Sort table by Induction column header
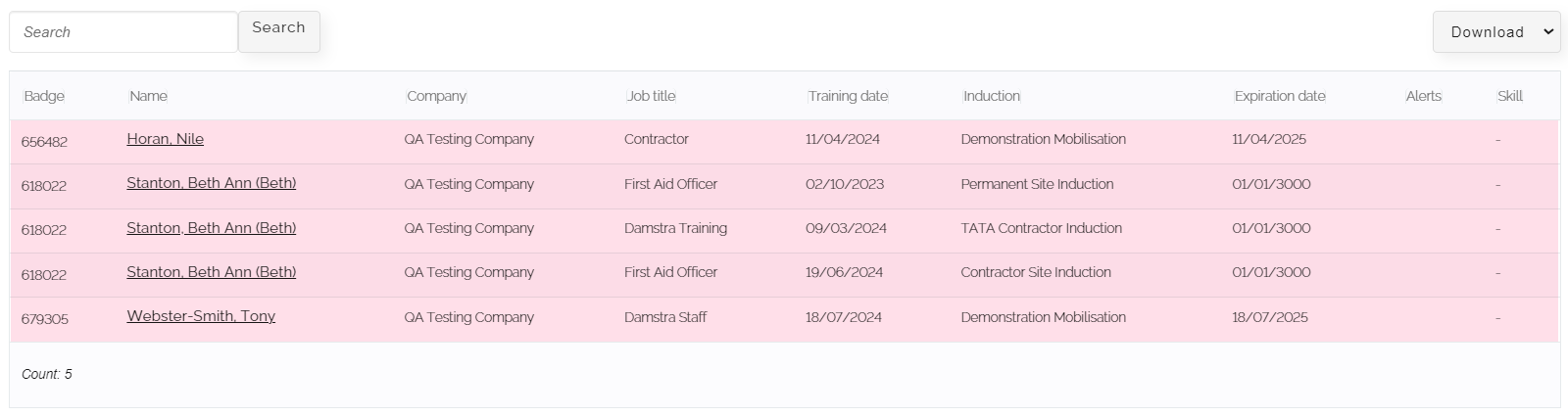The height and width of the screenshot is (416, 1568). coord(992,96)
